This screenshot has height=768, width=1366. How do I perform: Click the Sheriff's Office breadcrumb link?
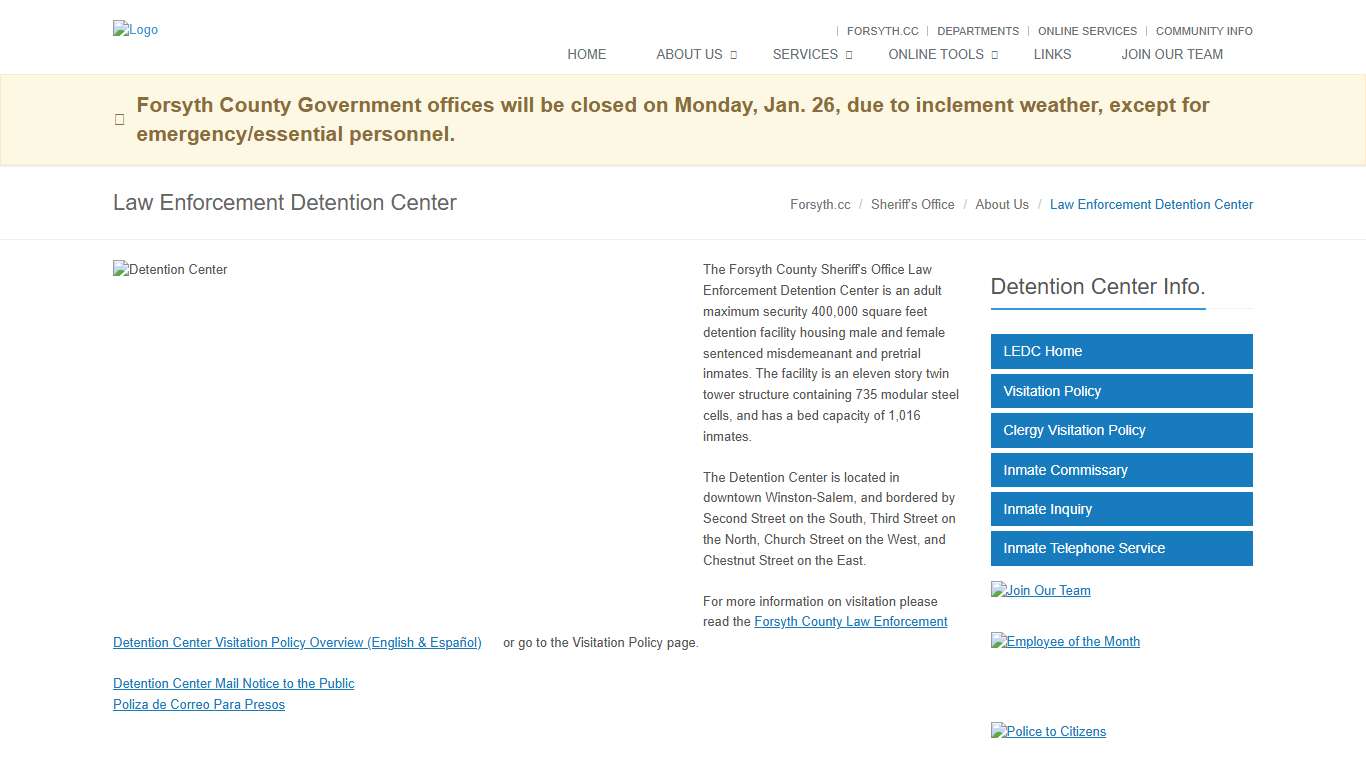tap(912, 204)
